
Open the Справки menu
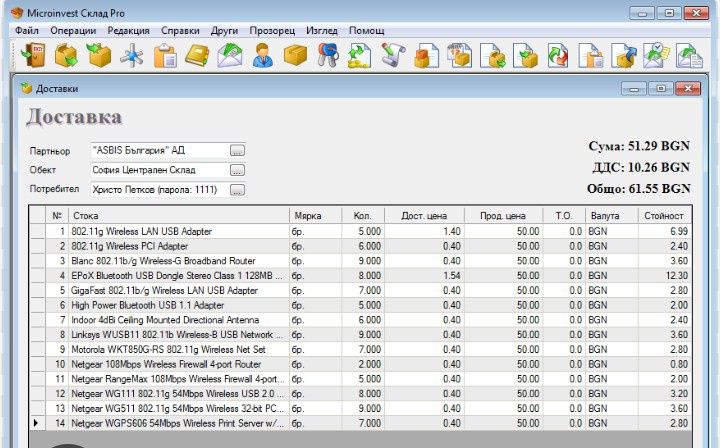point(180,31)
